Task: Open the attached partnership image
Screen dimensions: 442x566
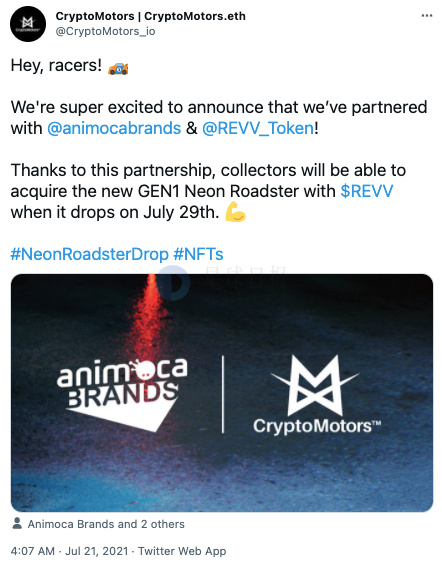Action: (x=222, y=393)
